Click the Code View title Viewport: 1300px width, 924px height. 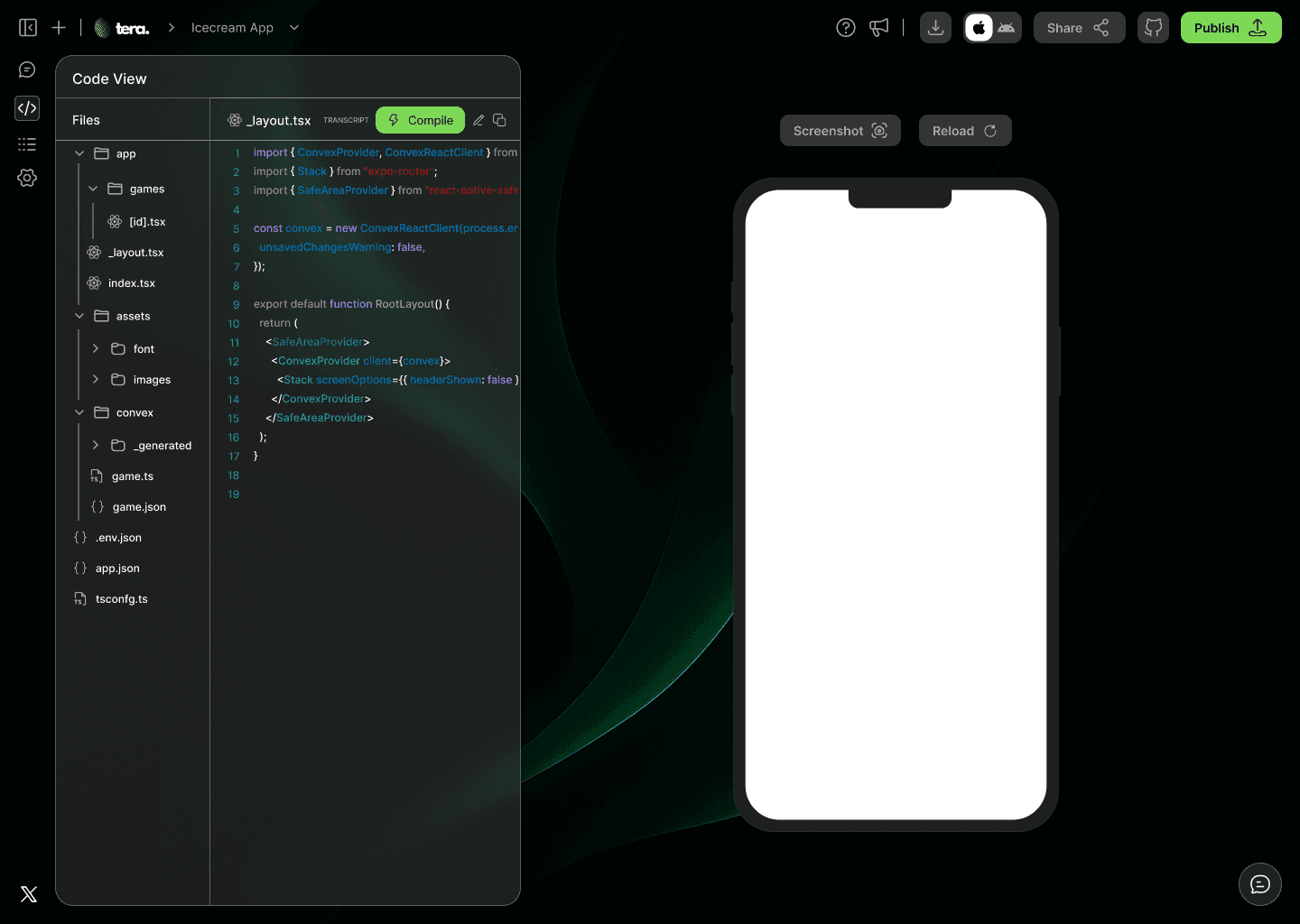(x=109, y=79)
